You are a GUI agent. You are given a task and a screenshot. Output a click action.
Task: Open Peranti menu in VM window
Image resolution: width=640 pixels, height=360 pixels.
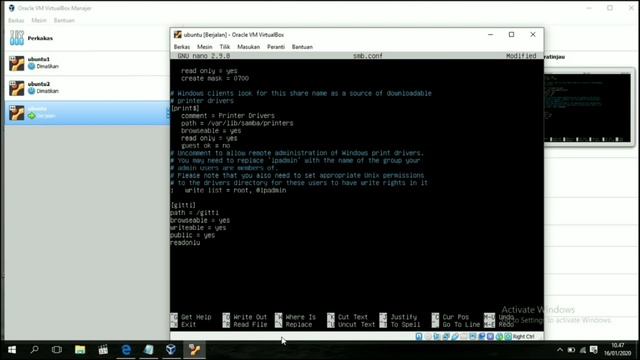pos(276,47)
